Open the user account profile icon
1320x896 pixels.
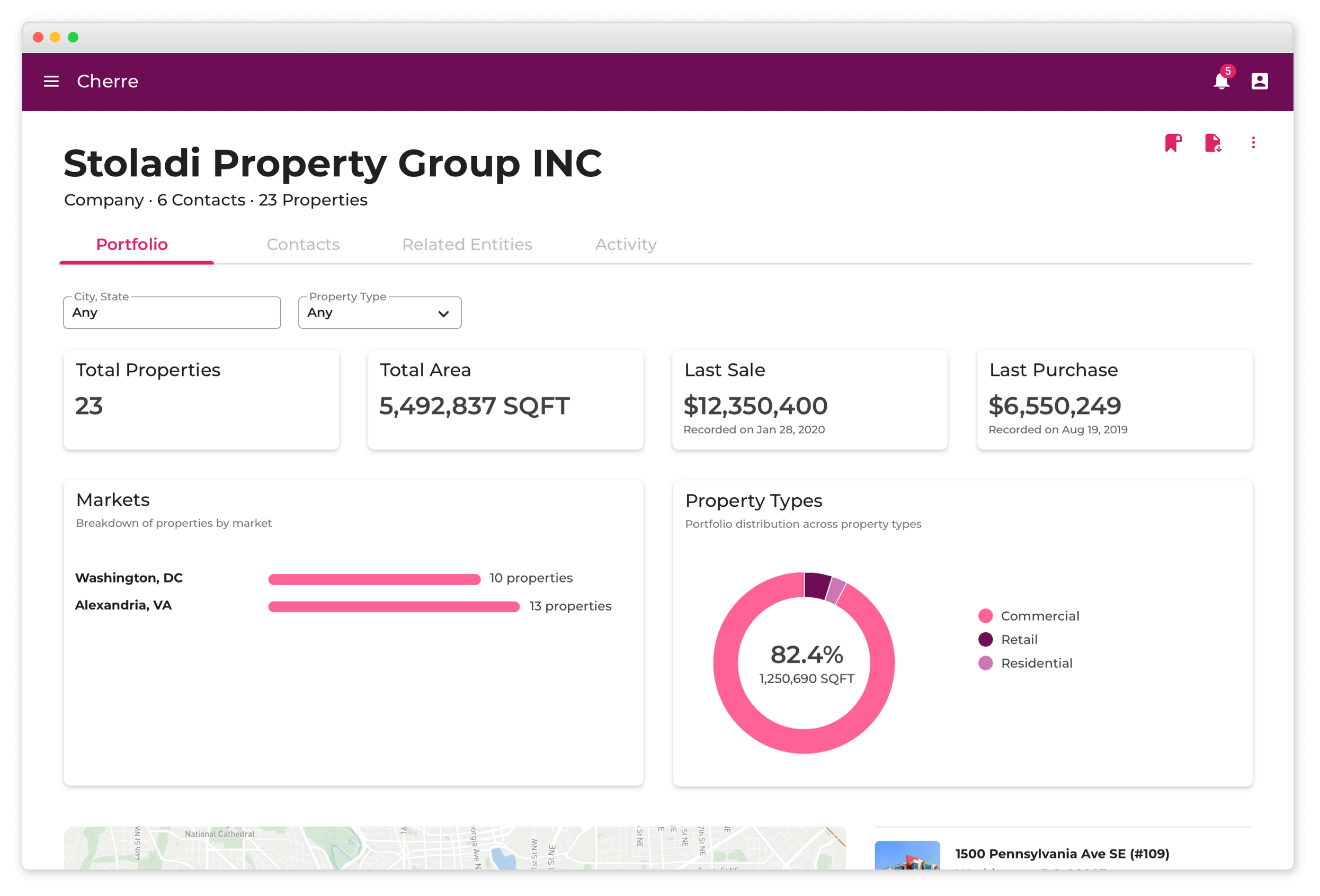click(x=1260, y=81)
